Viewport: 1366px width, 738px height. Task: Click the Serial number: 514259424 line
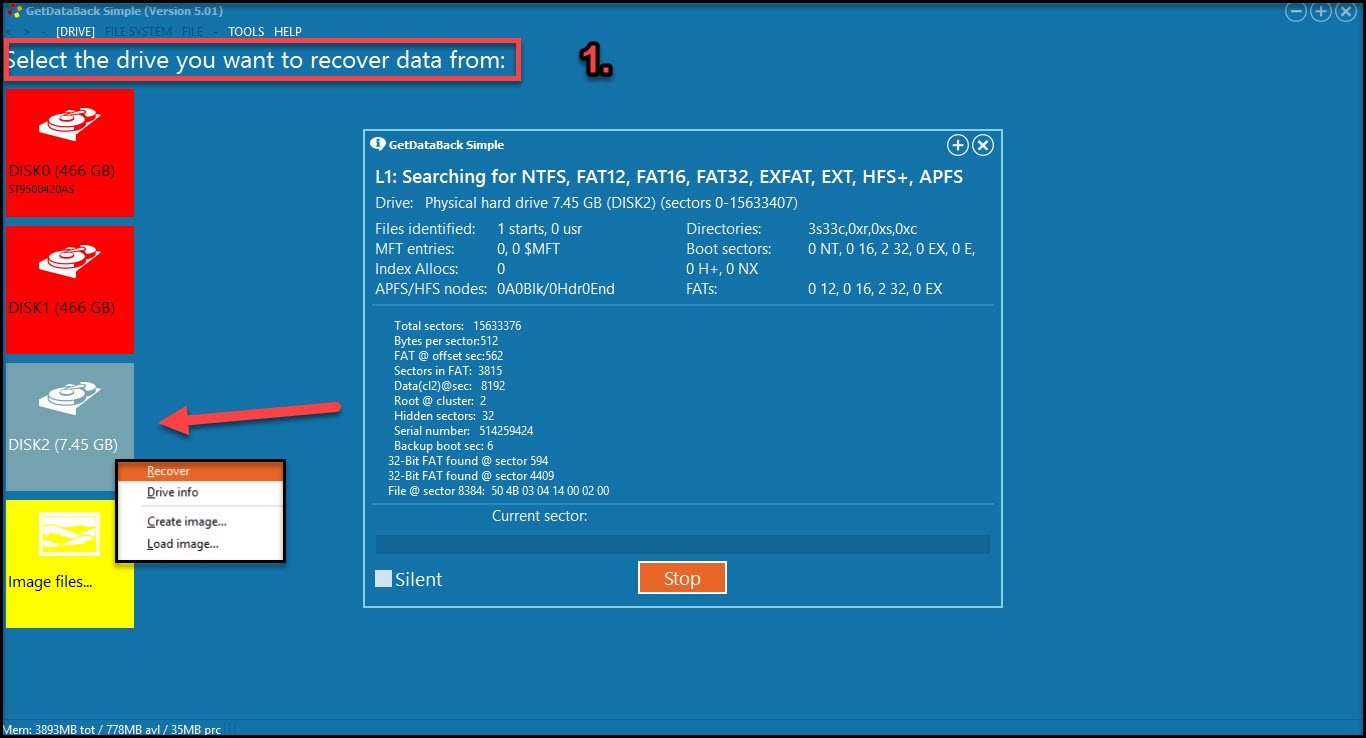click(463, 431)
